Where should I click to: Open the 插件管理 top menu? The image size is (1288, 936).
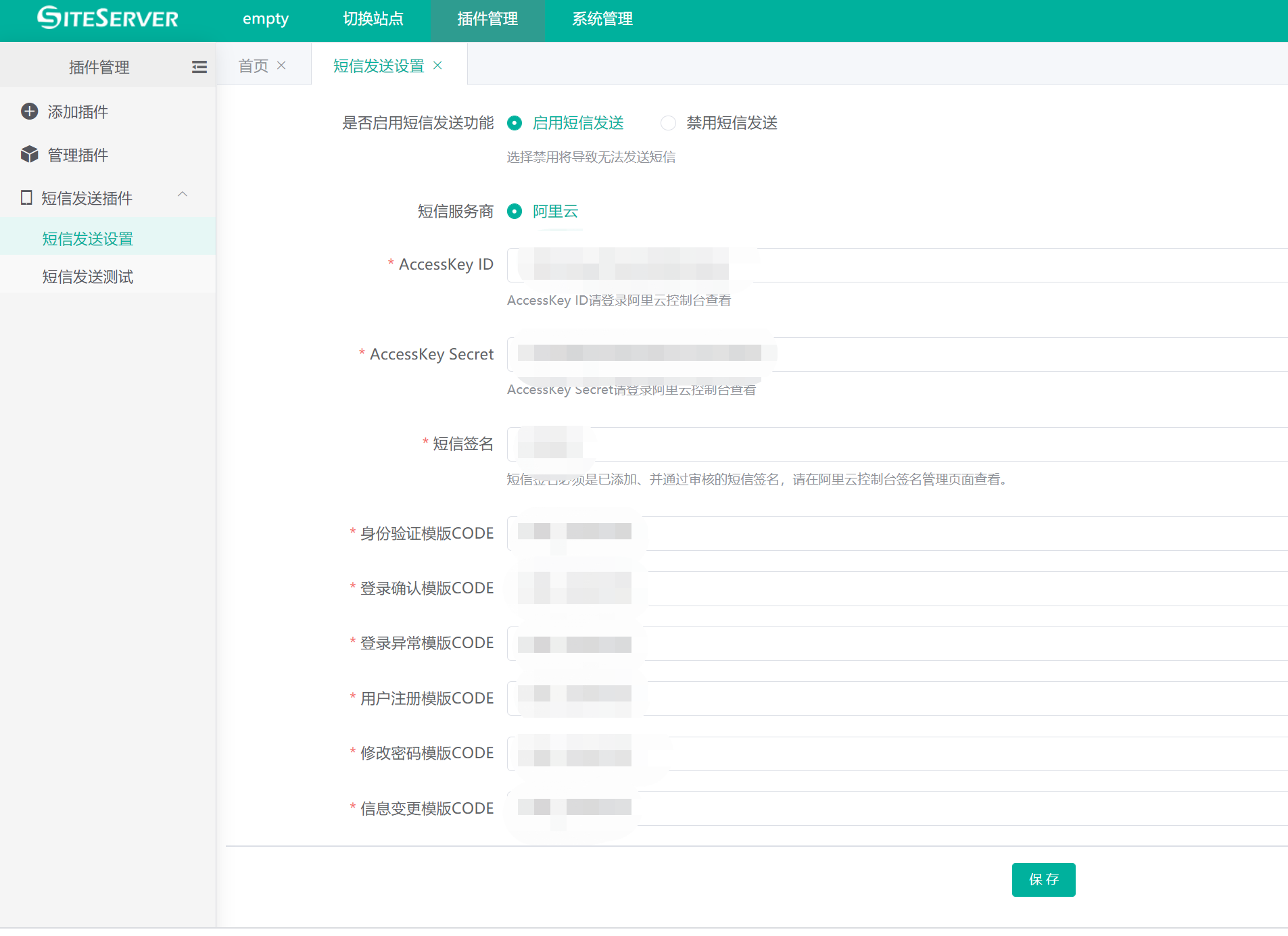point(487,19)
